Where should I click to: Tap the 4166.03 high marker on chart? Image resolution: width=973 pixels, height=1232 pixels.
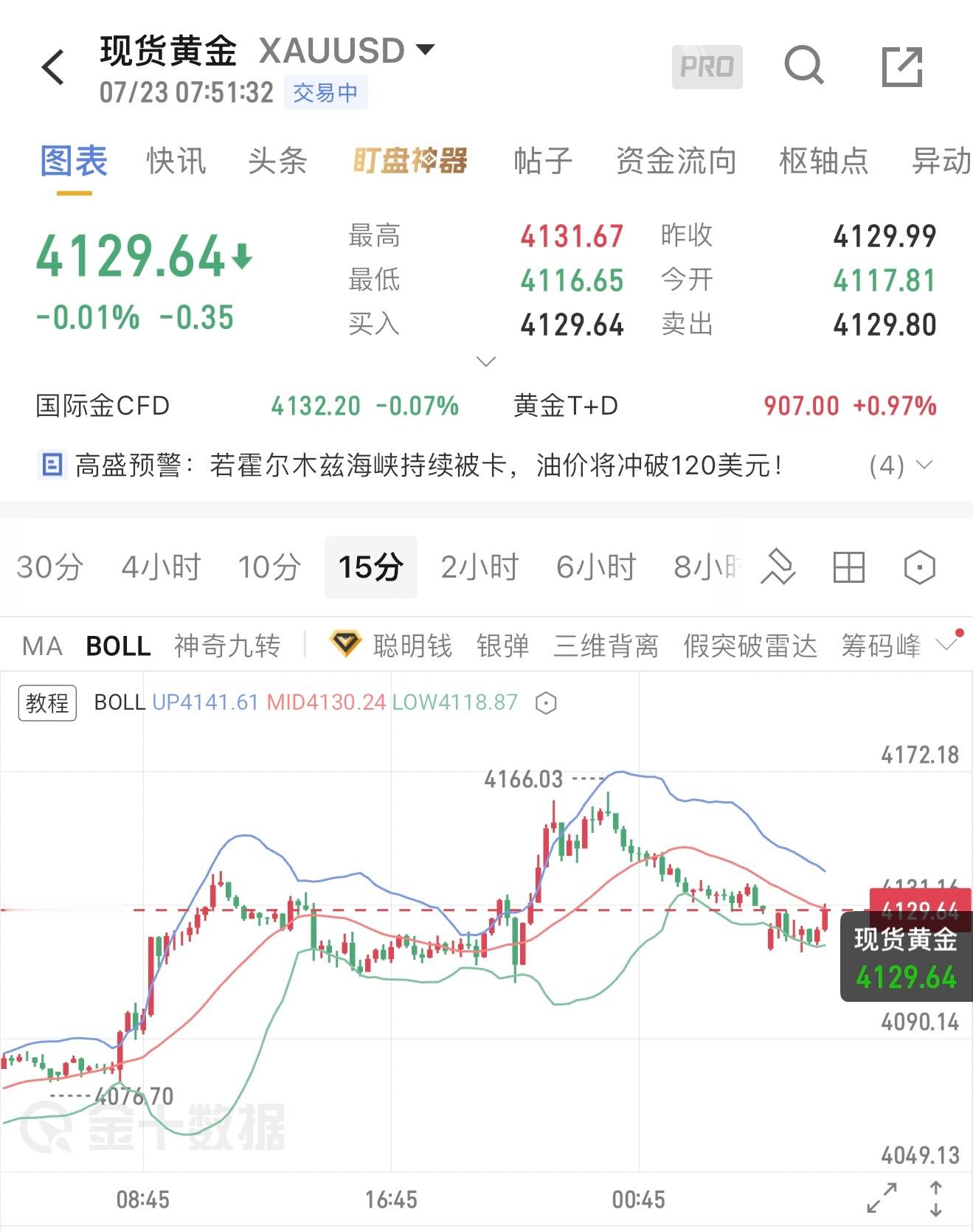pyautogui.click(x=523, y=779)
